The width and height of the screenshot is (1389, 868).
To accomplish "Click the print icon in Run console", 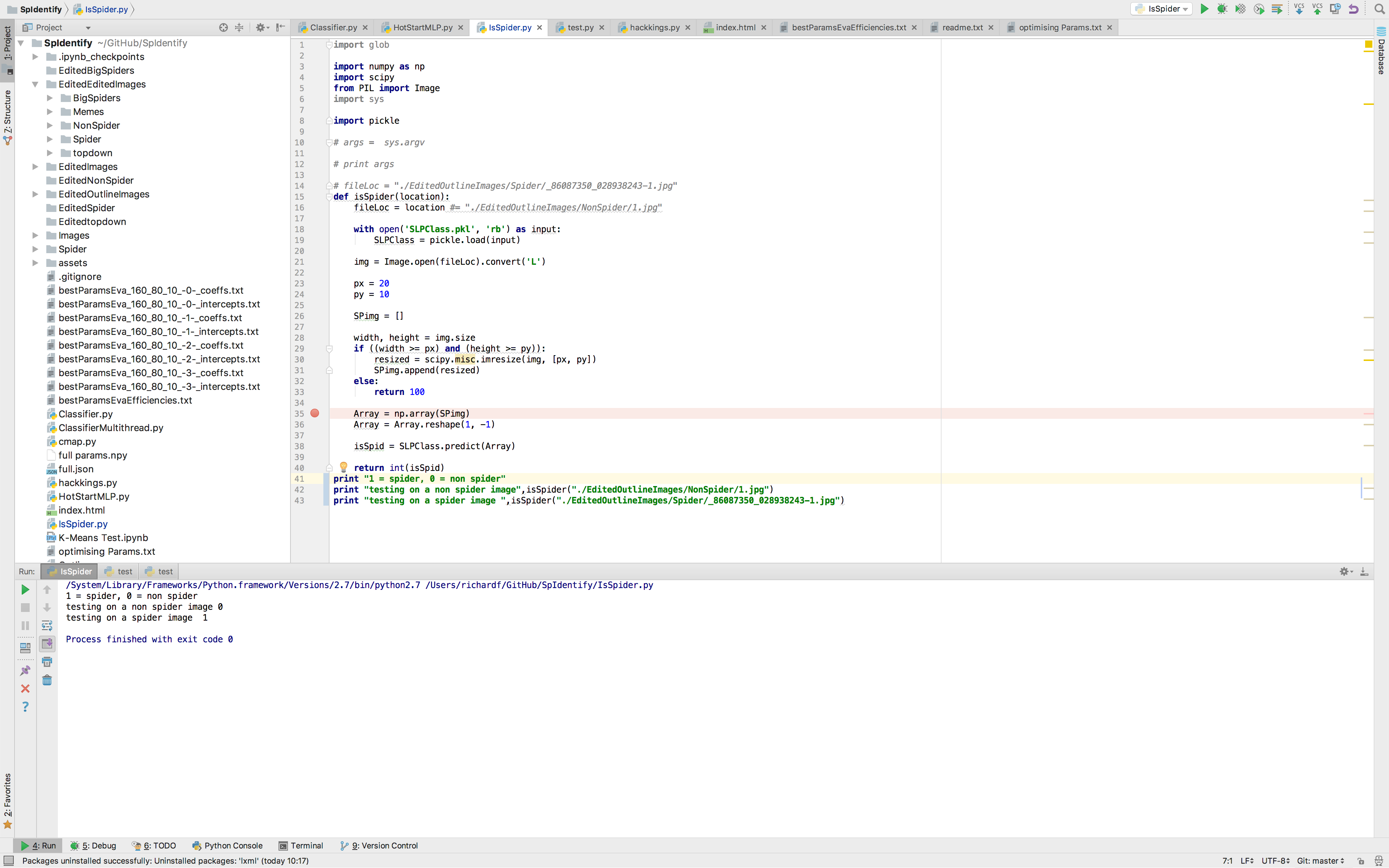I will click(x=47, y=662).
